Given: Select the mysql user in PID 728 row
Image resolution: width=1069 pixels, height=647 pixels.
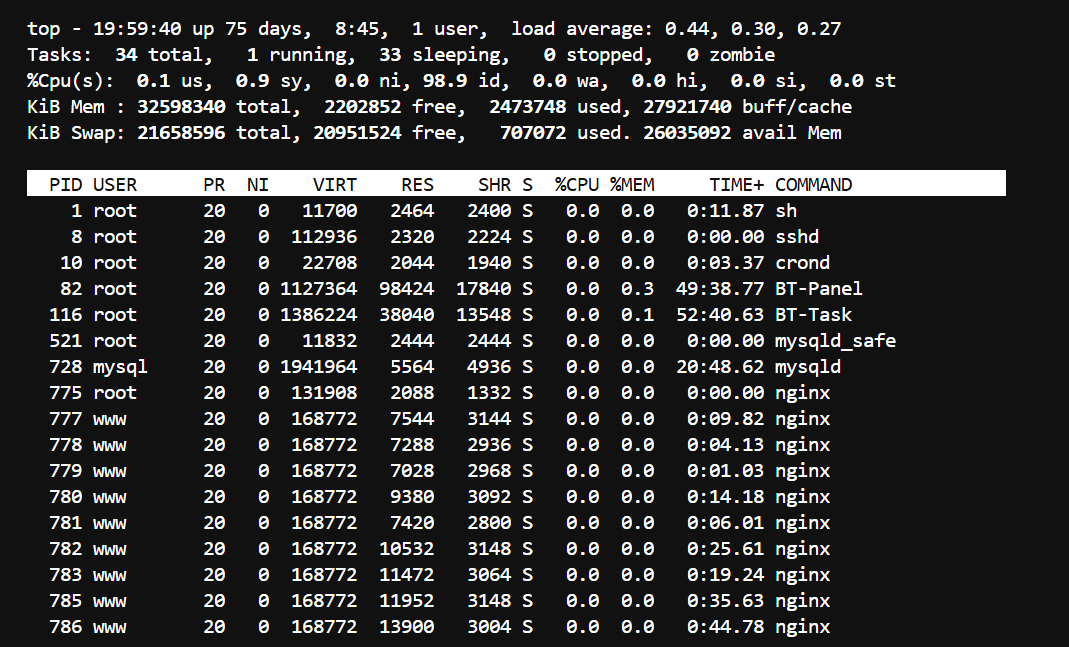Looking at the screenshot, I should coord(120,367).
